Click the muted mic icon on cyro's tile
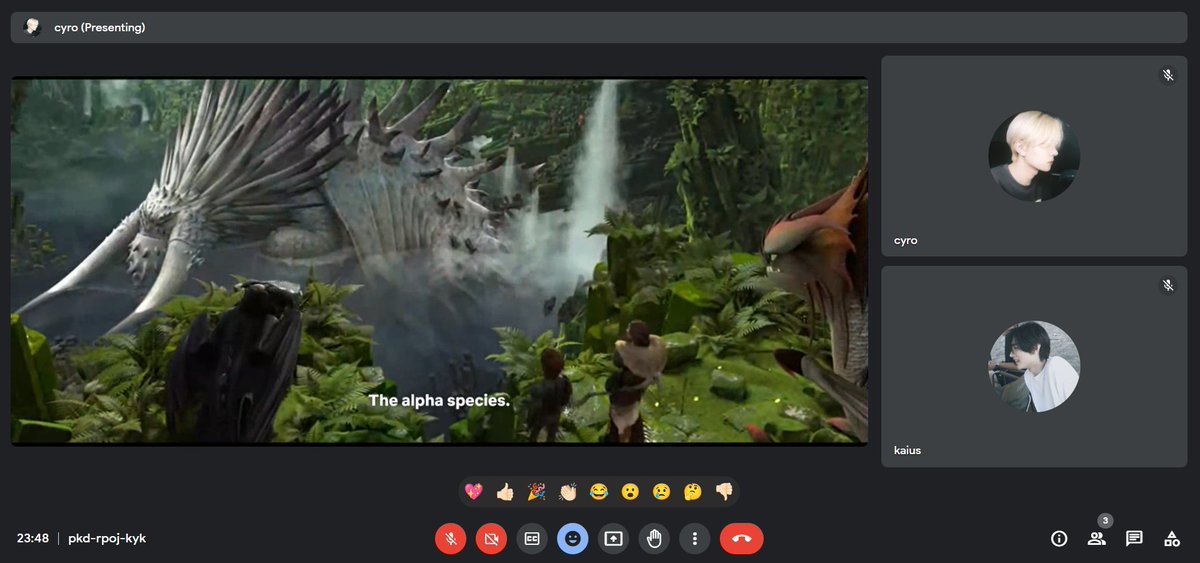 coord(1168,75)
